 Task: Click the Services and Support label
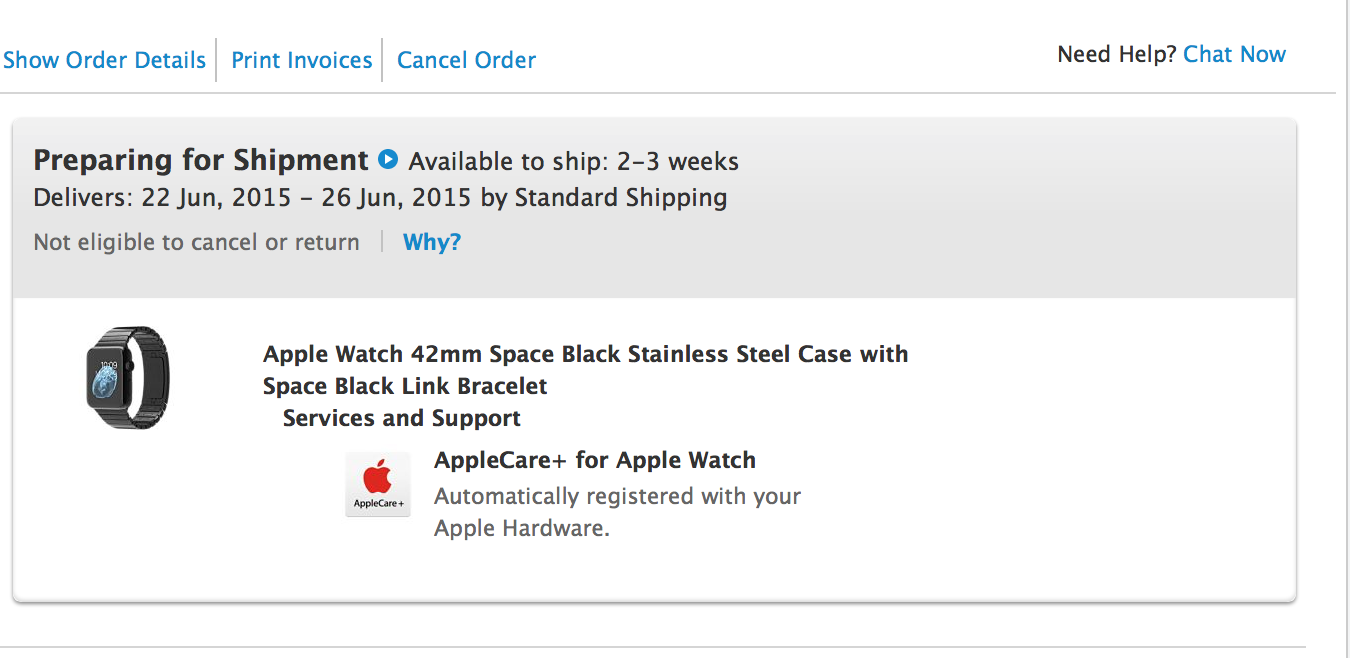[402, 418]
